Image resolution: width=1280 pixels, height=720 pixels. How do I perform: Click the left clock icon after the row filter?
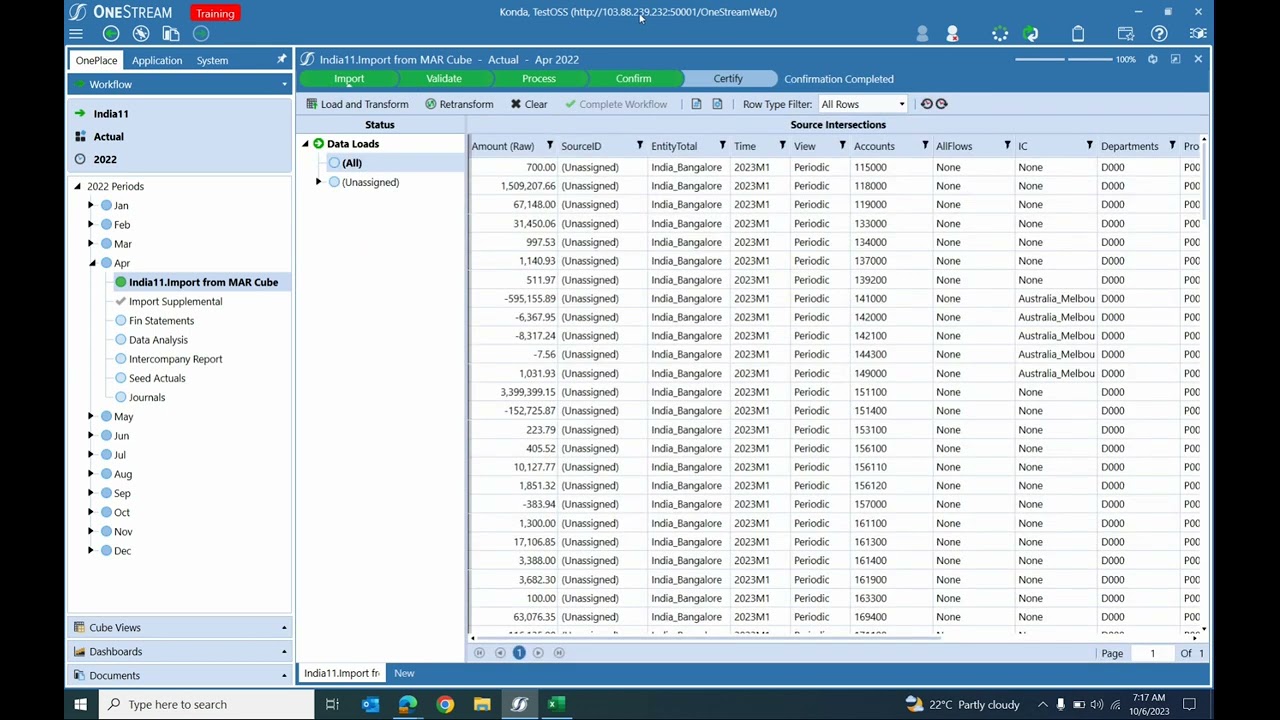tap(927, 104)
